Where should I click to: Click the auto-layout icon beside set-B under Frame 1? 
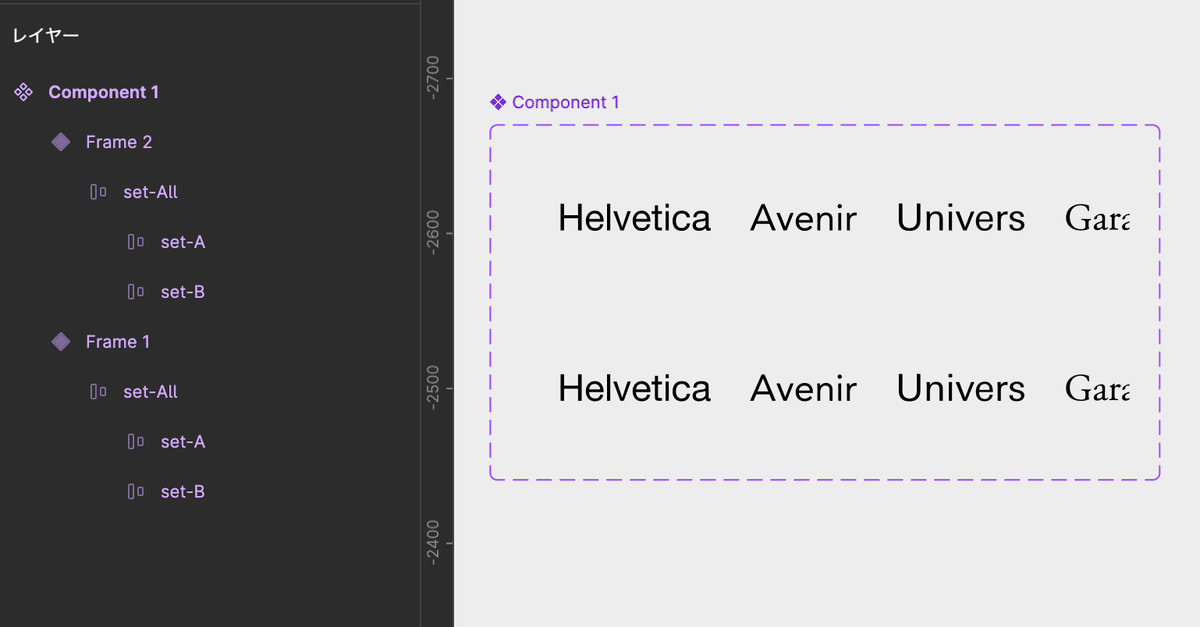point(135,492)
